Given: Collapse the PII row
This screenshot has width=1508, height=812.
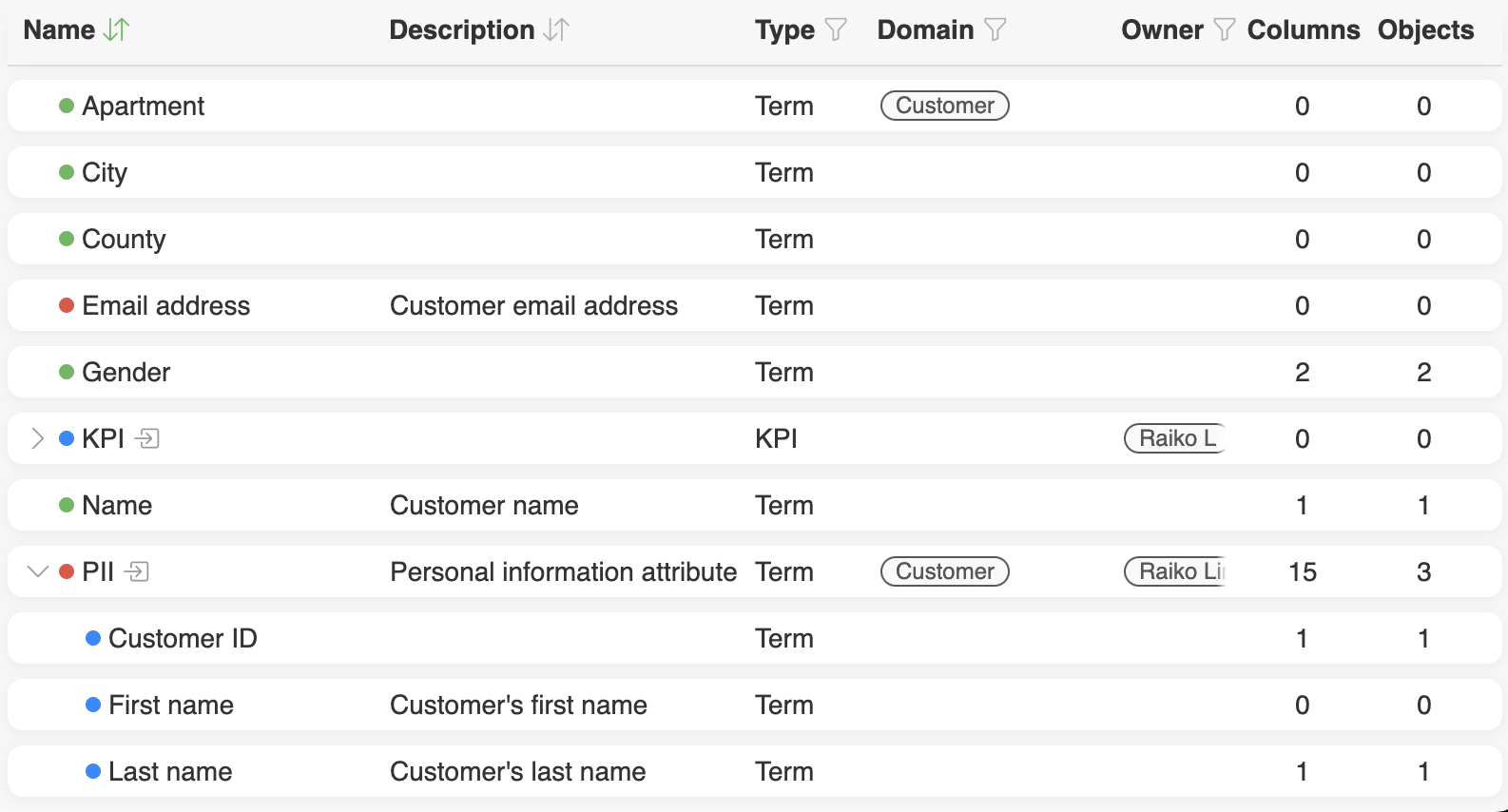Looking at the screenshot, I should pos(37,571).
